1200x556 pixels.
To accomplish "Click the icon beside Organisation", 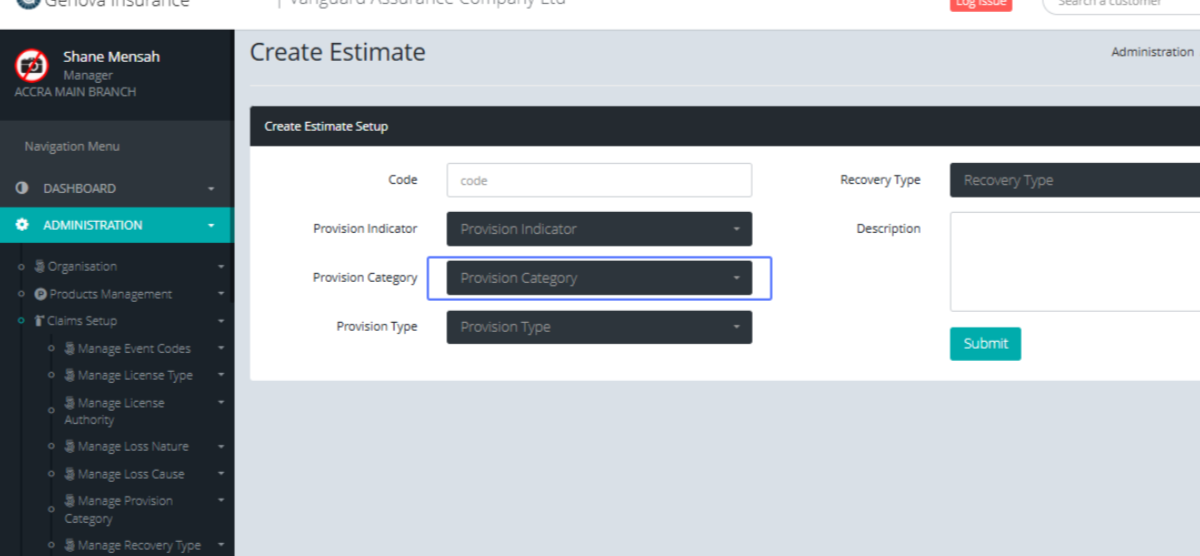I will pos(40,267).
